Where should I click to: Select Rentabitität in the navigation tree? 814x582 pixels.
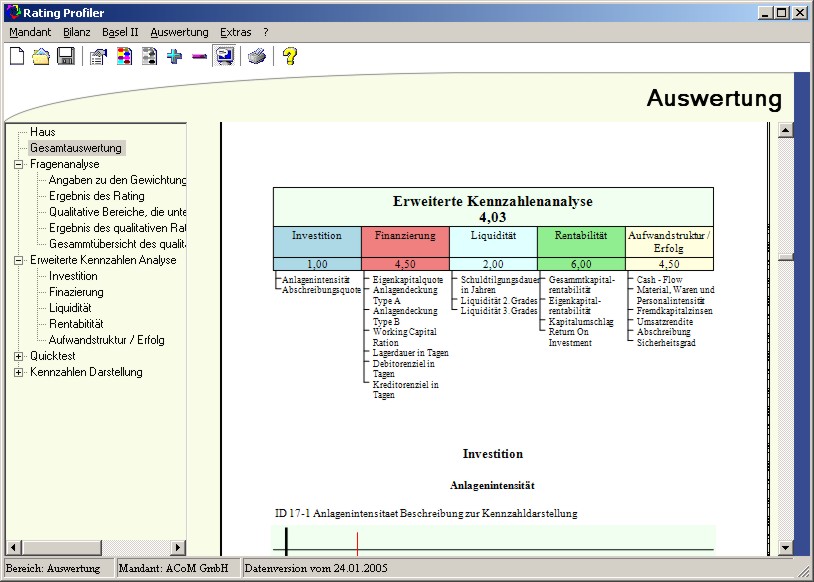coord(76,324)
